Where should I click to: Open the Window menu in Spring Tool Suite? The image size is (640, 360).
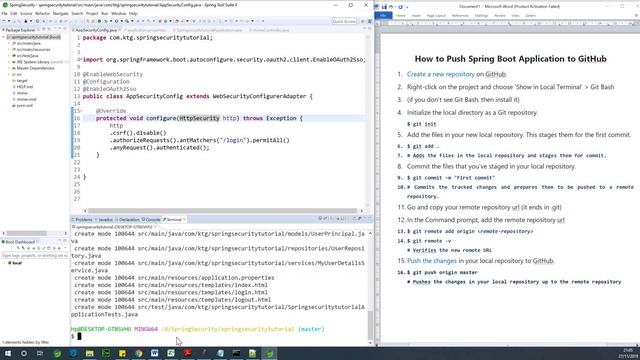[x=118, y=13]
